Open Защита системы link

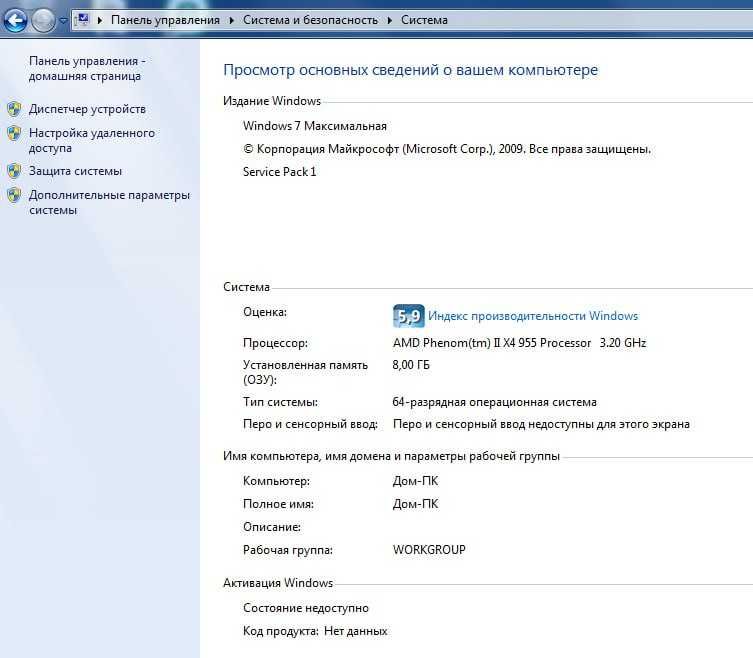pyautogui.click(x=75, y=171)
